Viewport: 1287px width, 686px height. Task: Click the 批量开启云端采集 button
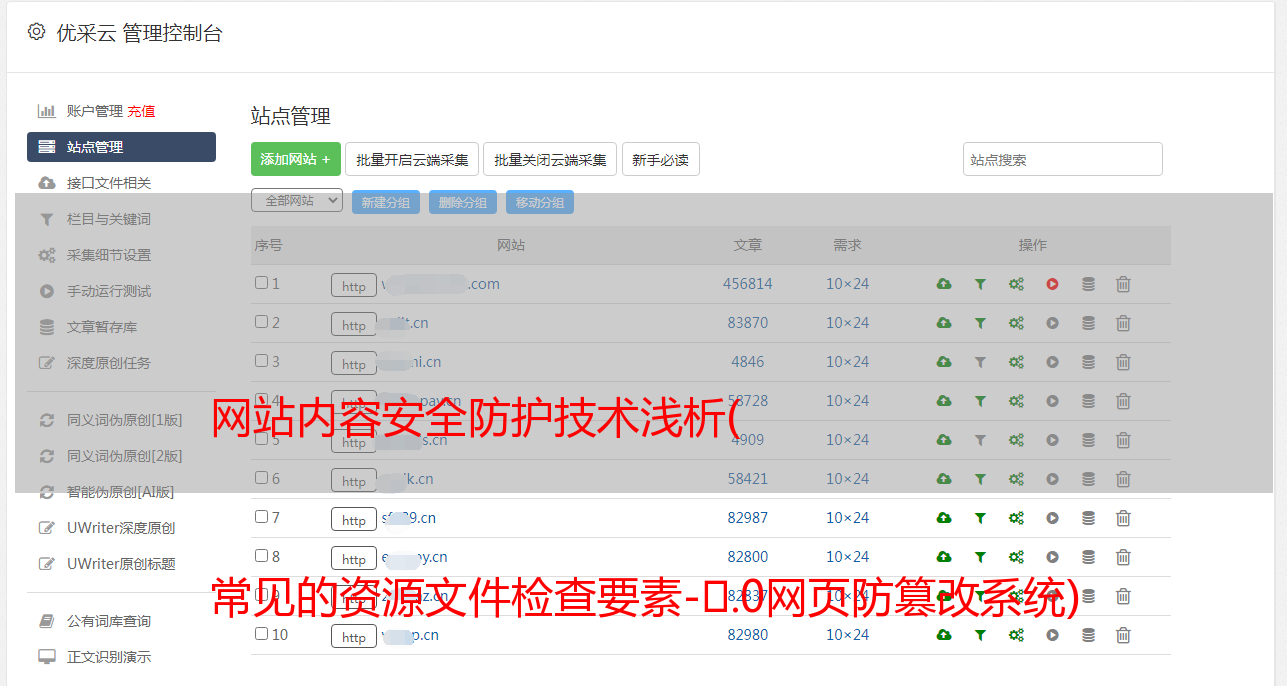coord(412,159)
